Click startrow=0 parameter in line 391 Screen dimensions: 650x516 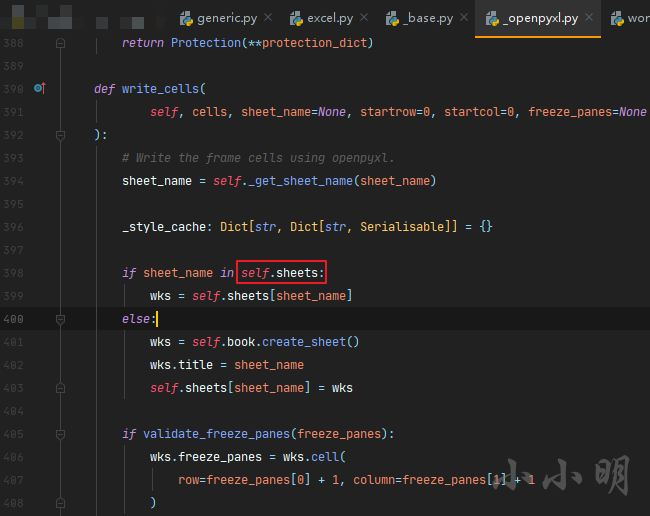coord(395,112)
